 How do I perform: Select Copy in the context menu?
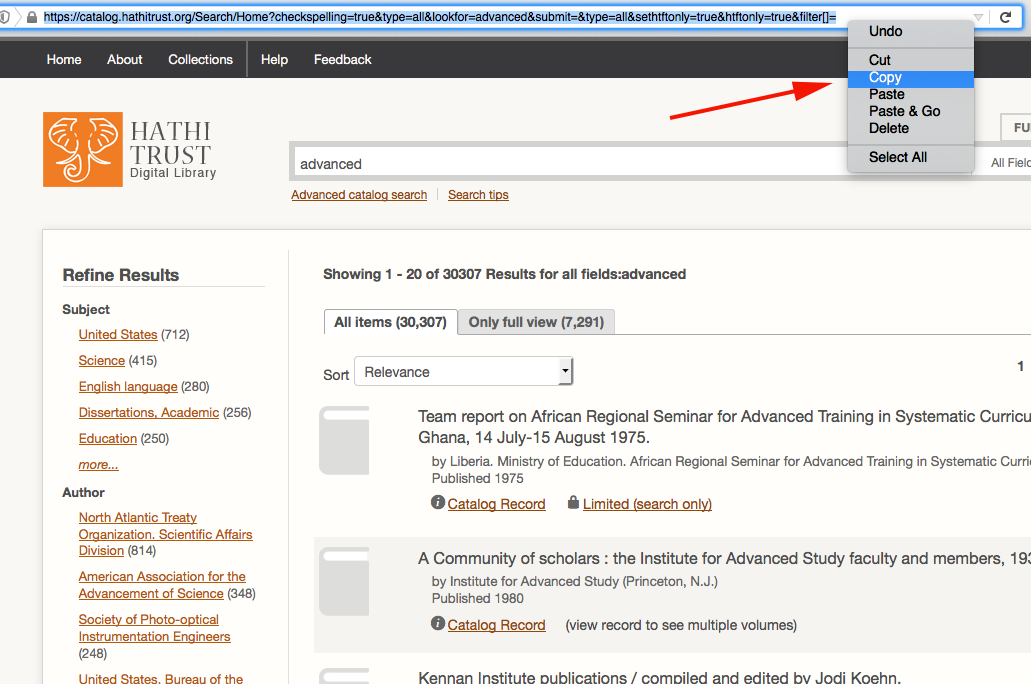coord(911,78)
